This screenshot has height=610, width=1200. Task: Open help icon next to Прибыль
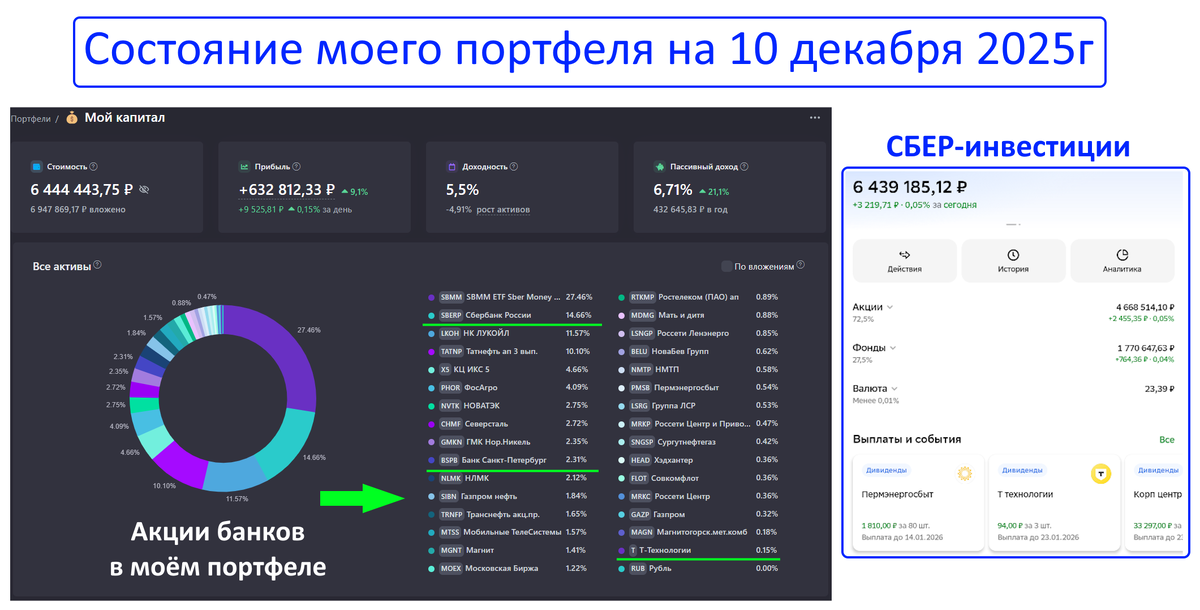click(x=296, y=167)
